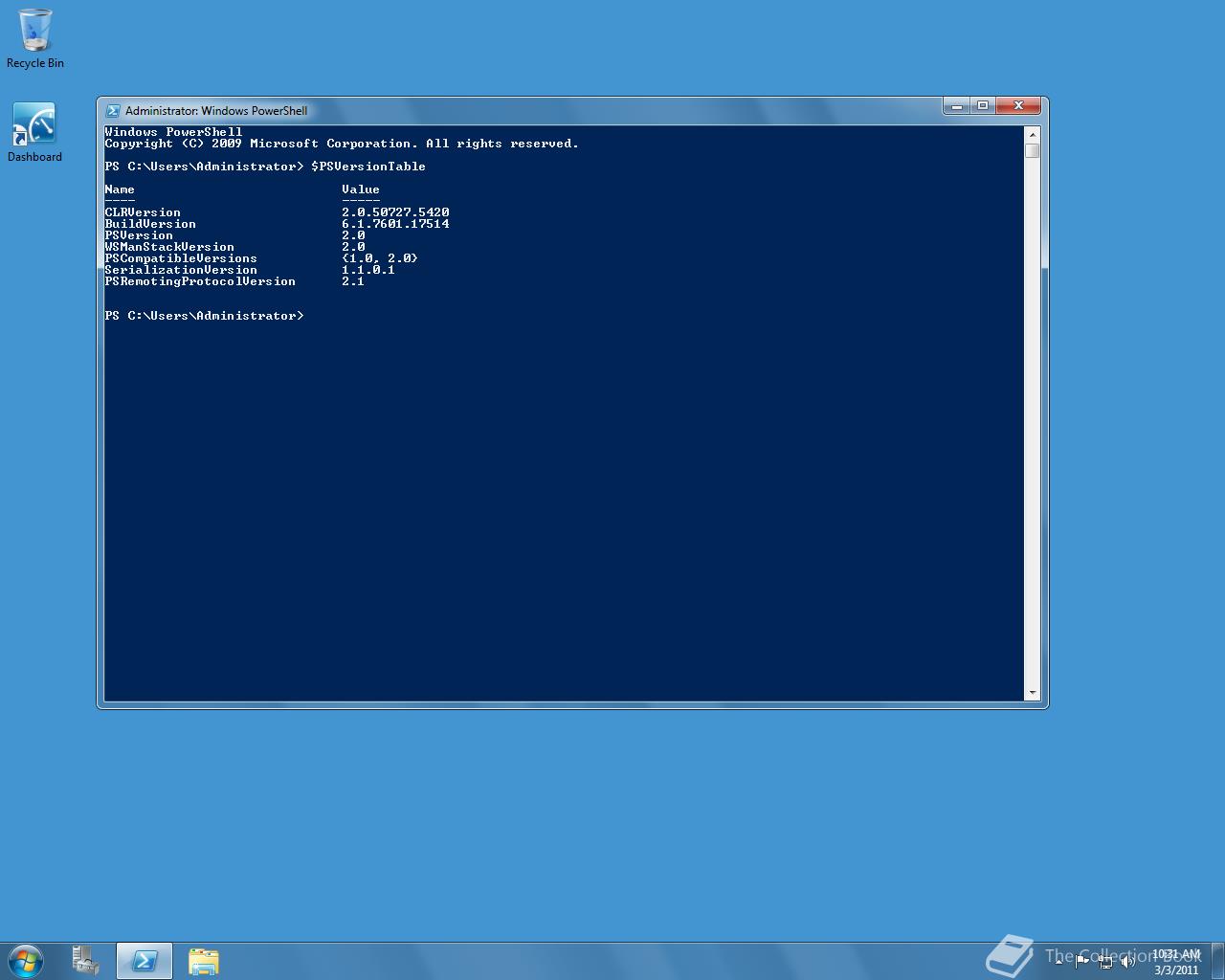This screenshot has width=1225, height=980.
Task: Click the PSRemotingProtocolVersion row name
Action: coord(200,281)
